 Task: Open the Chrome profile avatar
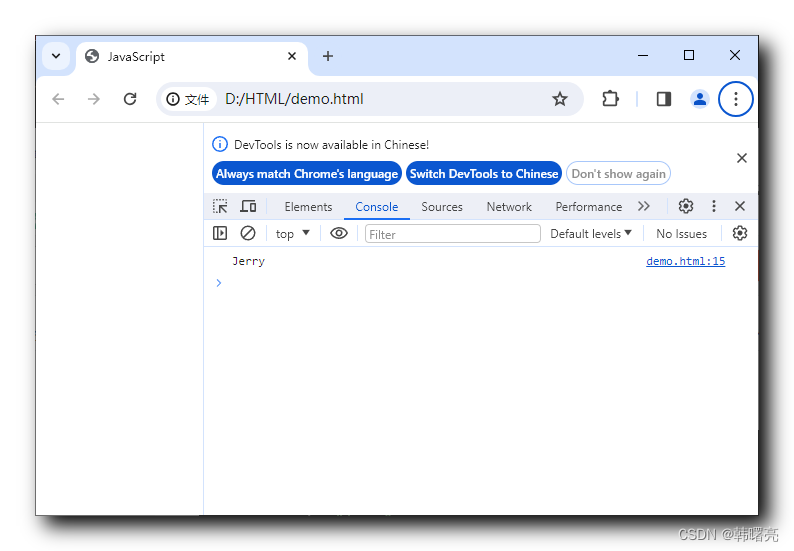[700, 99]
